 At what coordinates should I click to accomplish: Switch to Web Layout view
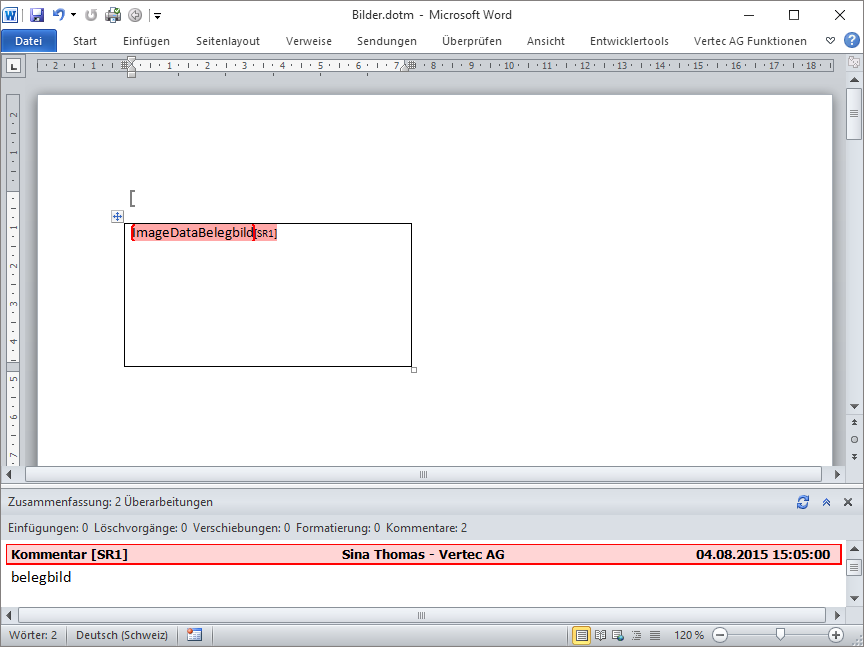[x=618, y=635]
